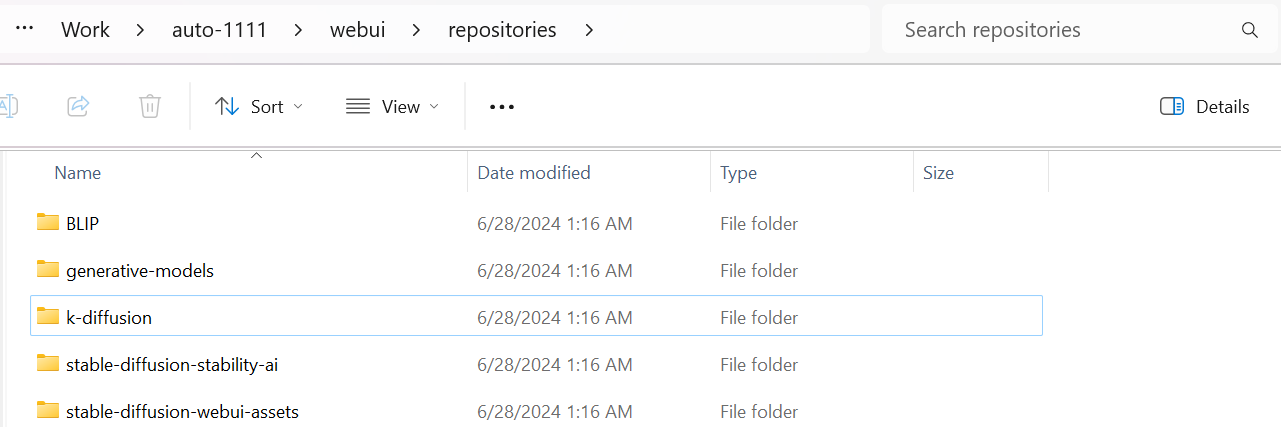This screenshot has height=427, width=1281.
Task: Select the generative-models folder icon
Action: pyautogui.click(x=48, y=270)
